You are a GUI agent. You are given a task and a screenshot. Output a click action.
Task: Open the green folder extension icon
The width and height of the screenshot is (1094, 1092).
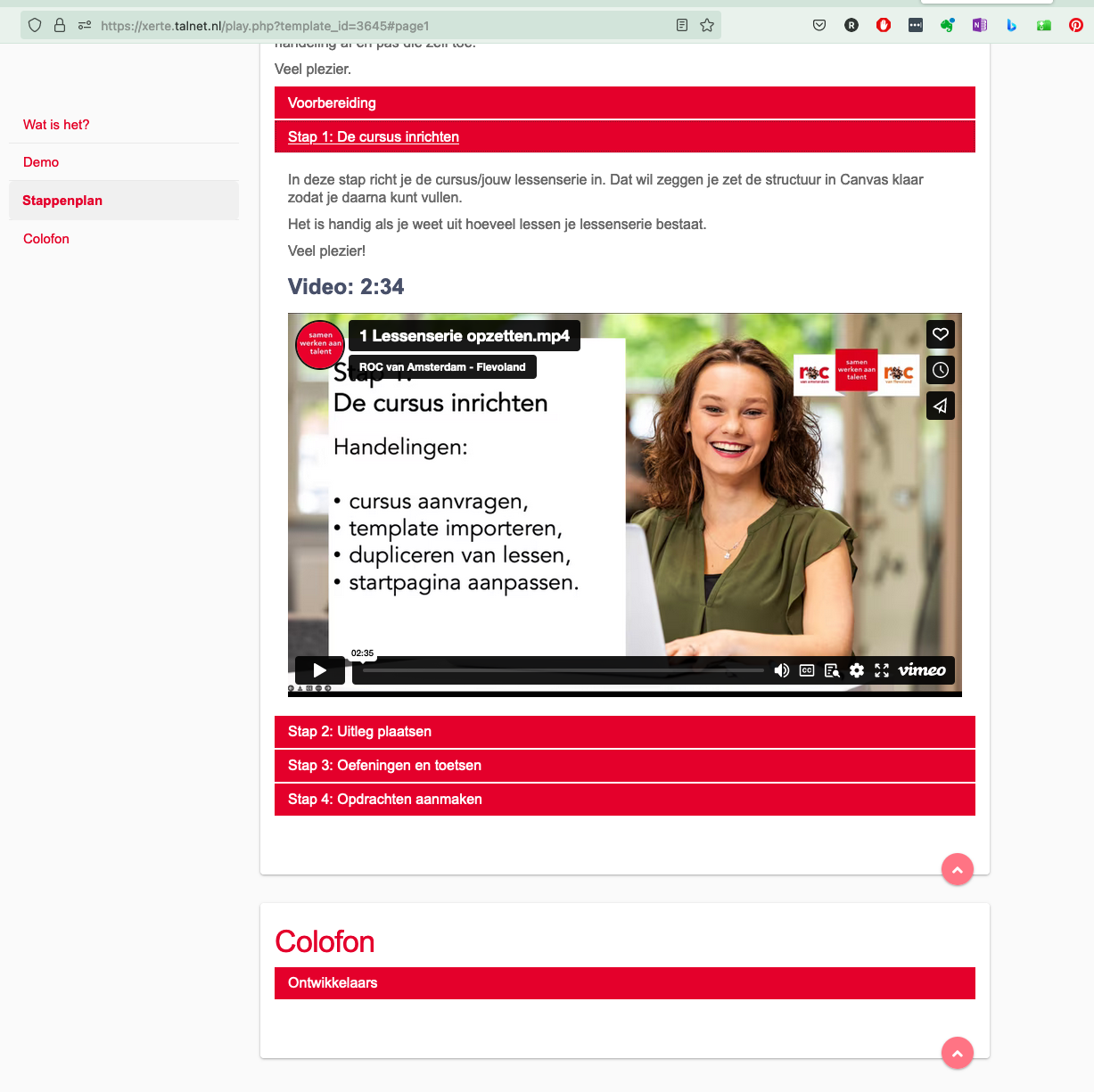[x=1044, y=25]
